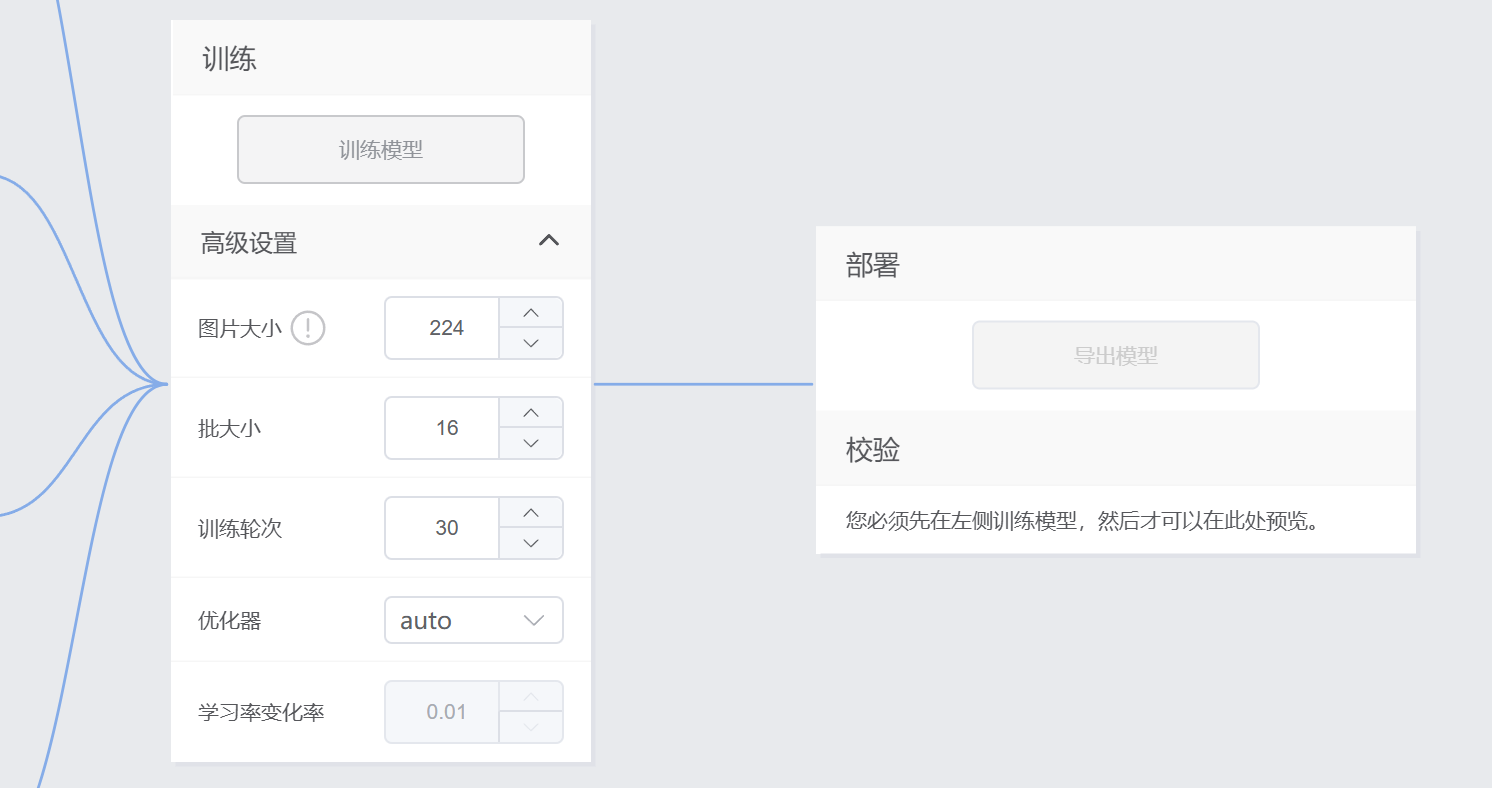Decrease 批大小 with down arrow

click(531, 443)
